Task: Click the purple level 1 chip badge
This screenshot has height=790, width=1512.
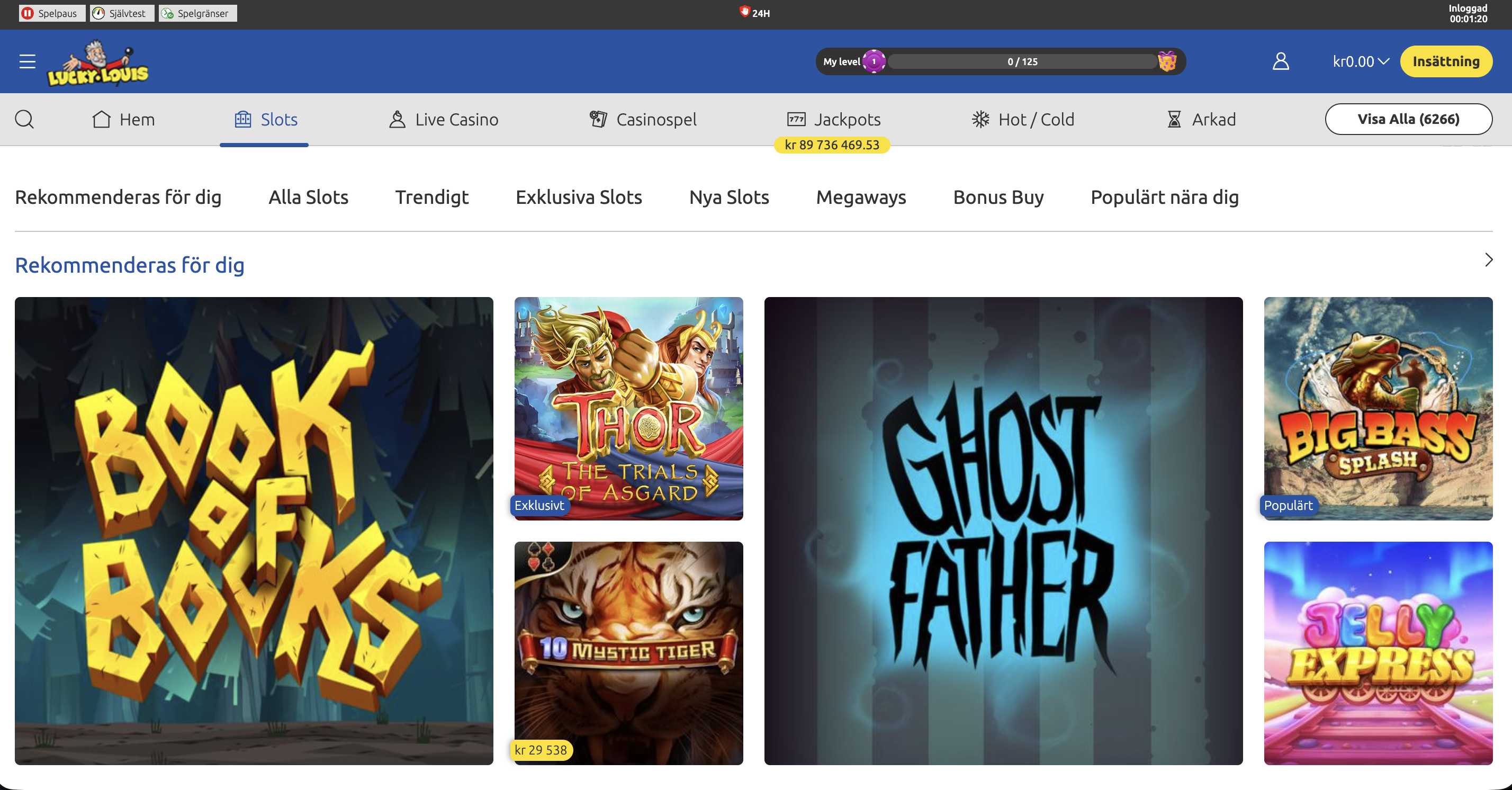Action: click(x=874, y=61)
